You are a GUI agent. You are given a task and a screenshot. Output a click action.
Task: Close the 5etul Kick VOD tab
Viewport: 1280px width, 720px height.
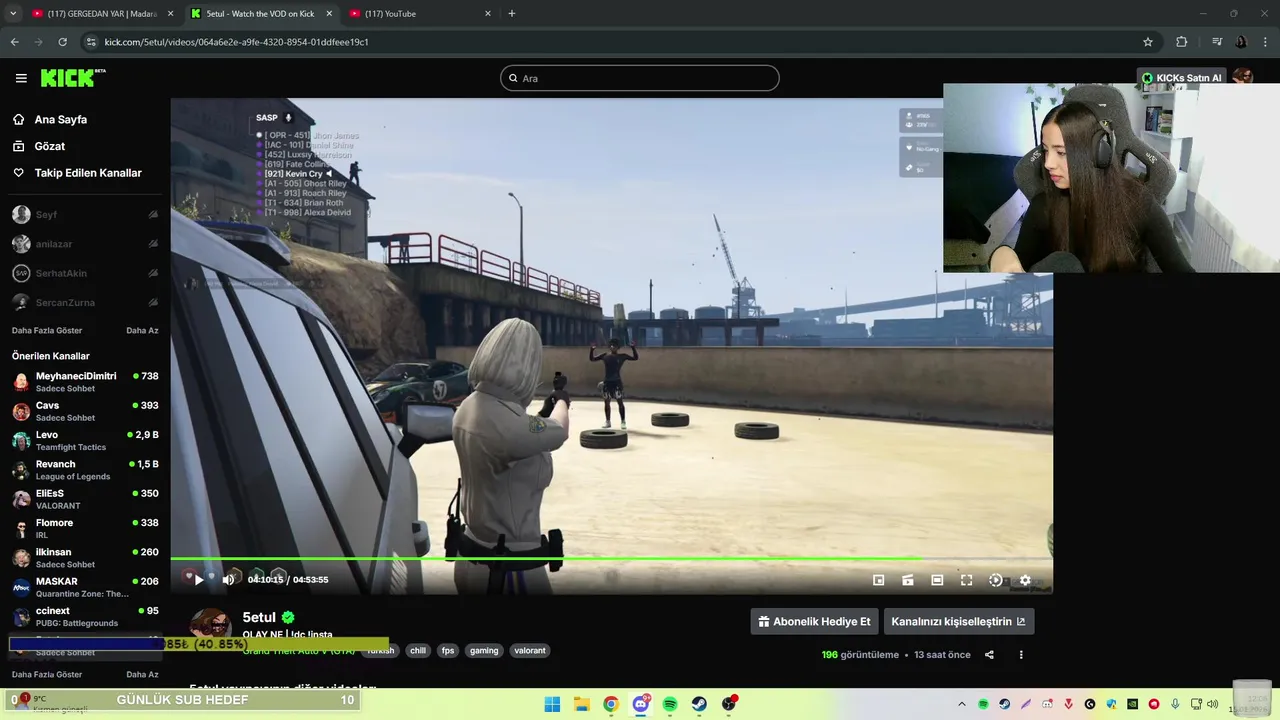click(x=329, y=14)
